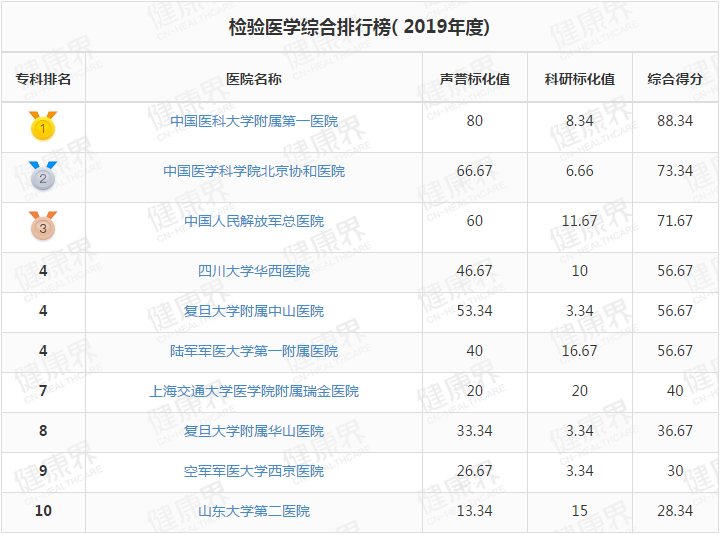This screenshot has height=535, width=721.
Task: Click the 专科排名 column header
Action: click(43, 79)
